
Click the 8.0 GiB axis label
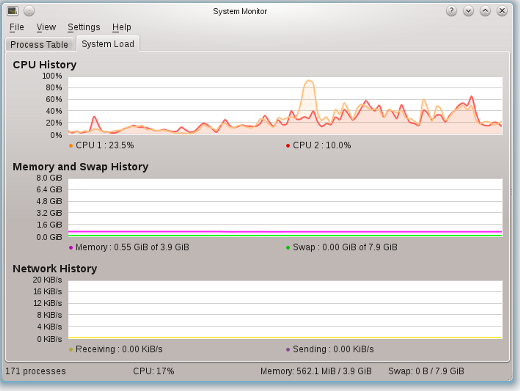tap(49, 178)
